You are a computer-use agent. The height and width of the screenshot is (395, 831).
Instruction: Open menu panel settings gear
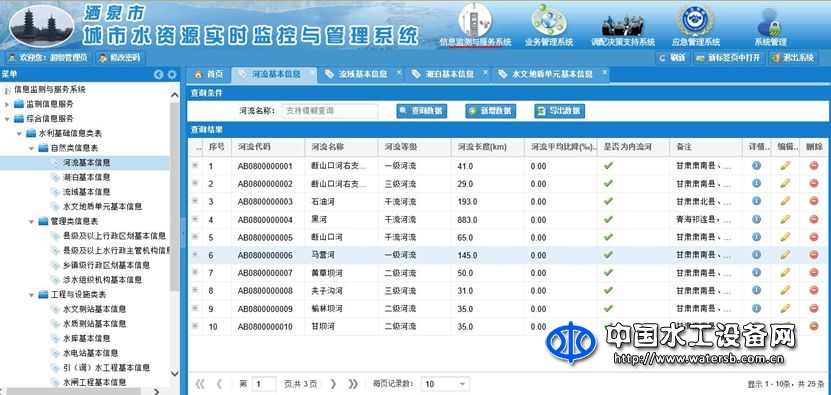click(x=172, y=75)
